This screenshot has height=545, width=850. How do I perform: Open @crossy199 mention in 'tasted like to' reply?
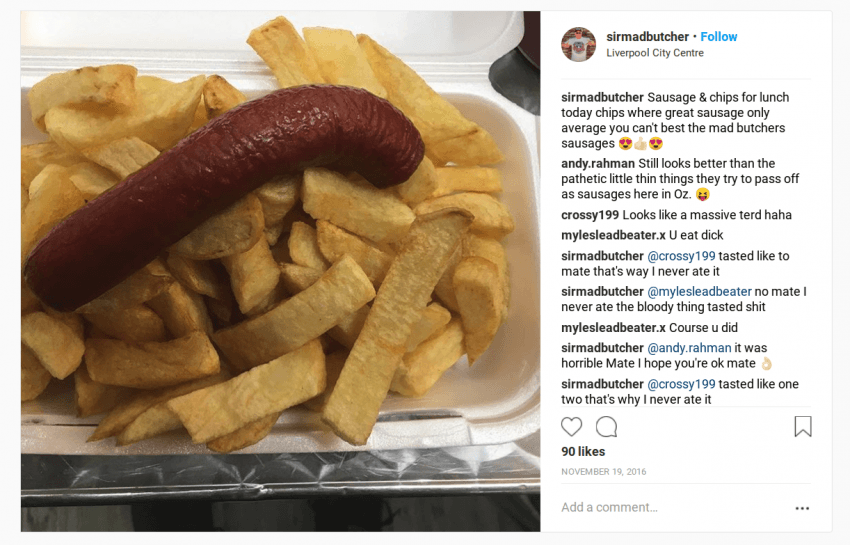coord(681,256)
